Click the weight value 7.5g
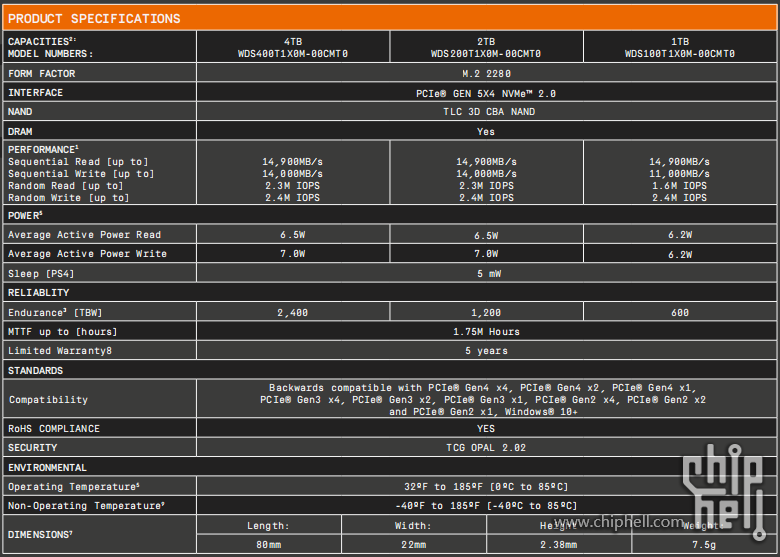The width and height of the screenshot is (780, 557). tap(704, 545)
